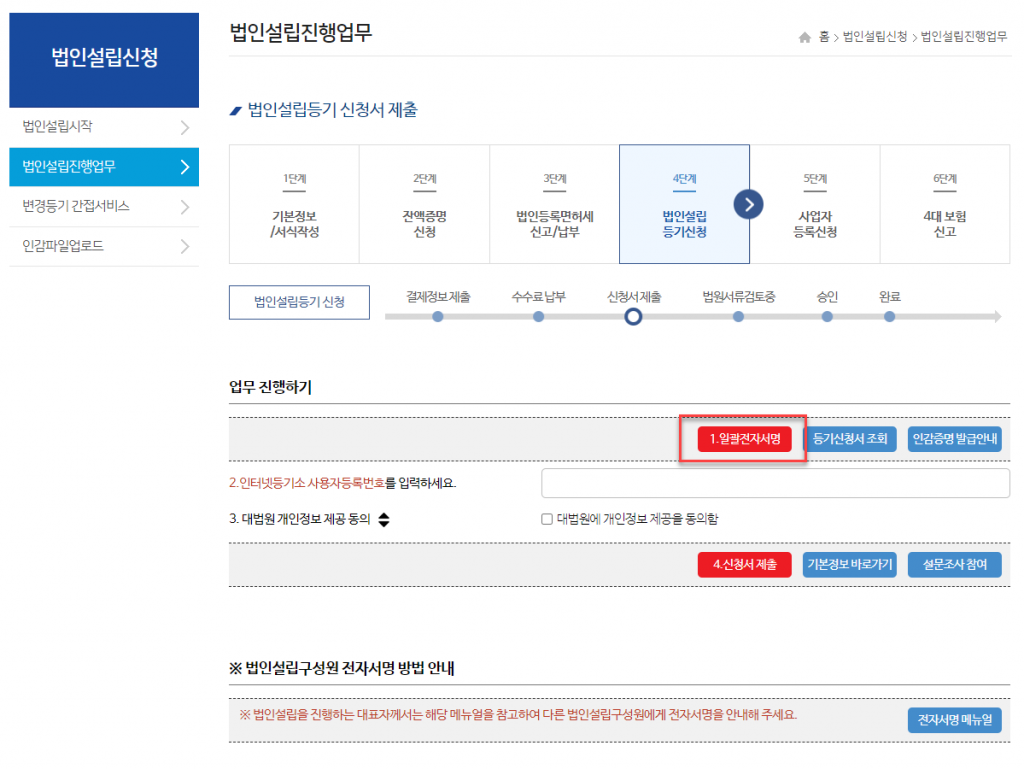Submit with 4.신청서 제출 button
Screen dimensions: 1024x769
click(744, 565)
